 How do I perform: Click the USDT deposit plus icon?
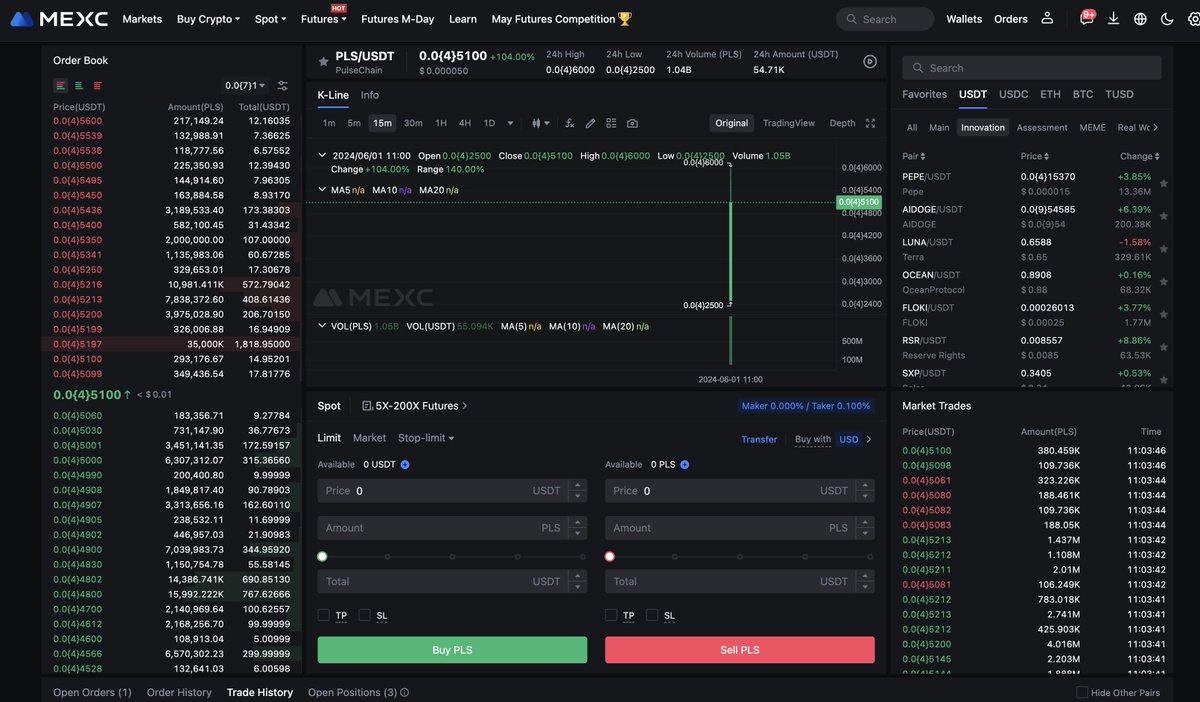click(405, 464)
